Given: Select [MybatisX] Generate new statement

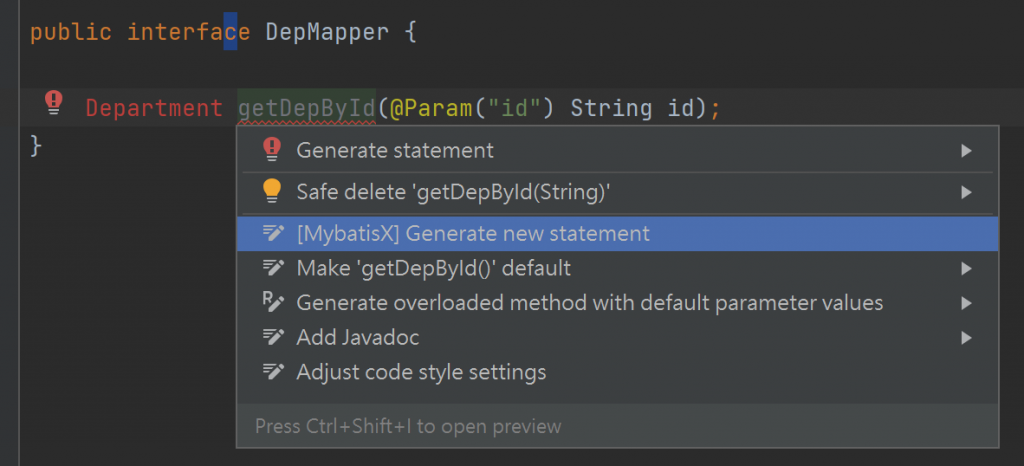Looking at the screenshot, I should click(473, 233).
